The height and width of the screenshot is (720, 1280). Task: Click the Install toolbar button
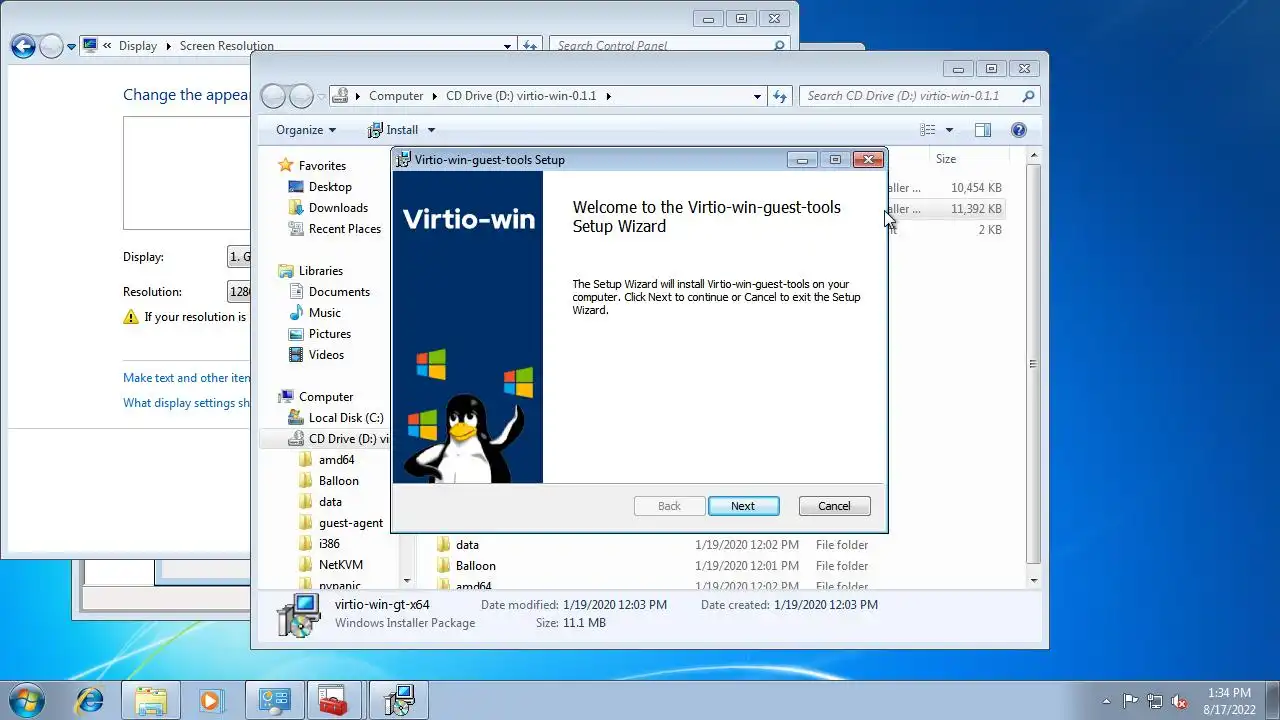point(393,130)
